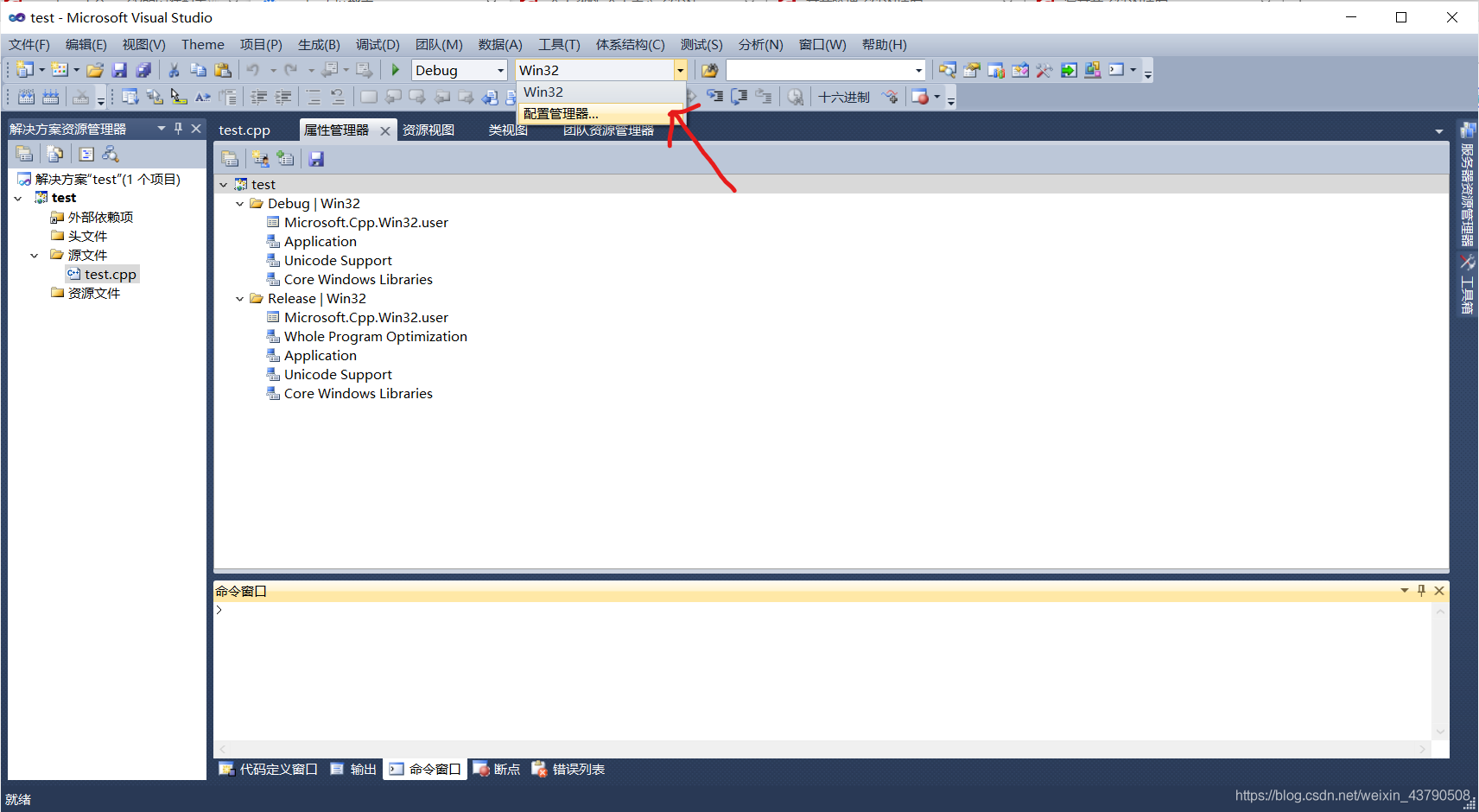Click the Open File folder toolbar icon
This screenshot has height=812, width=1479.
pyautogui.click(x=95, y=71)
